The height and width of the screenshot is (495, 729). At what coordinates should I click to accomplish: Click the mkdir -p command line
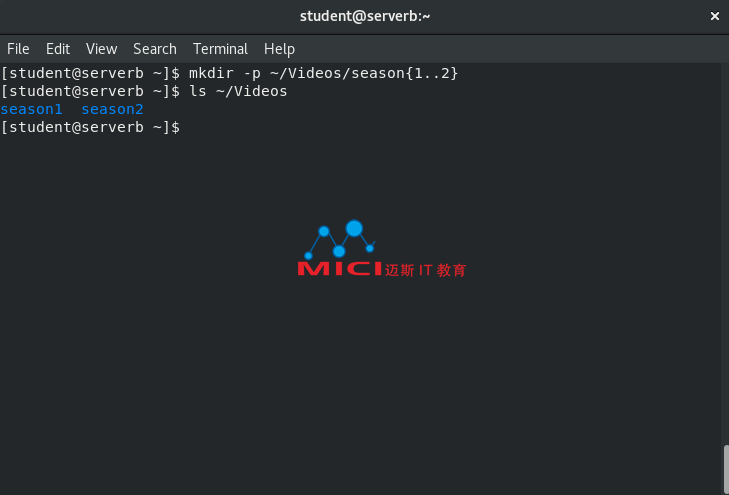click(230, 73)
